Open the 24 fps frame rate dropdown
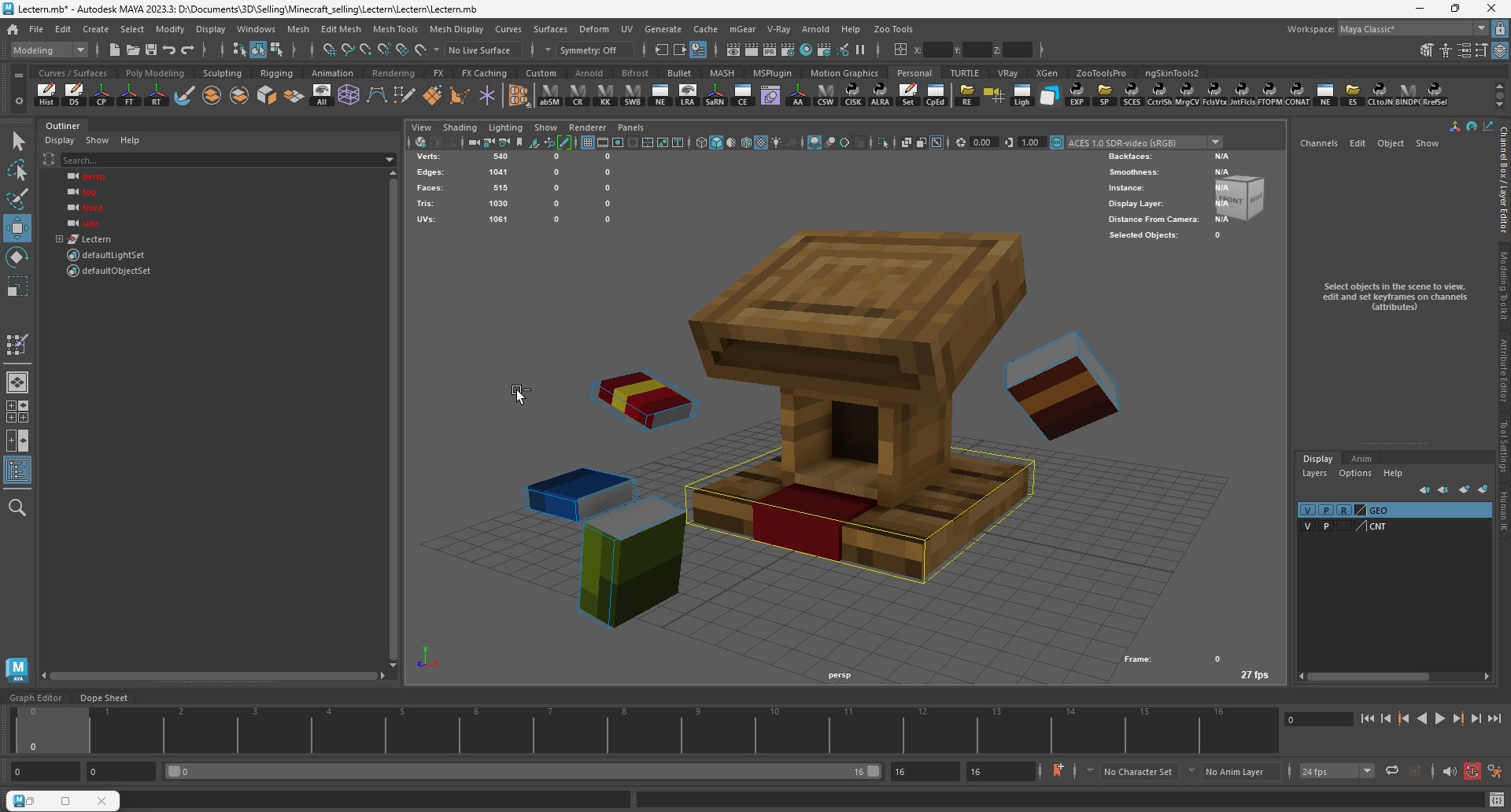The image size is (1511, 812). tap(1336, 771)
